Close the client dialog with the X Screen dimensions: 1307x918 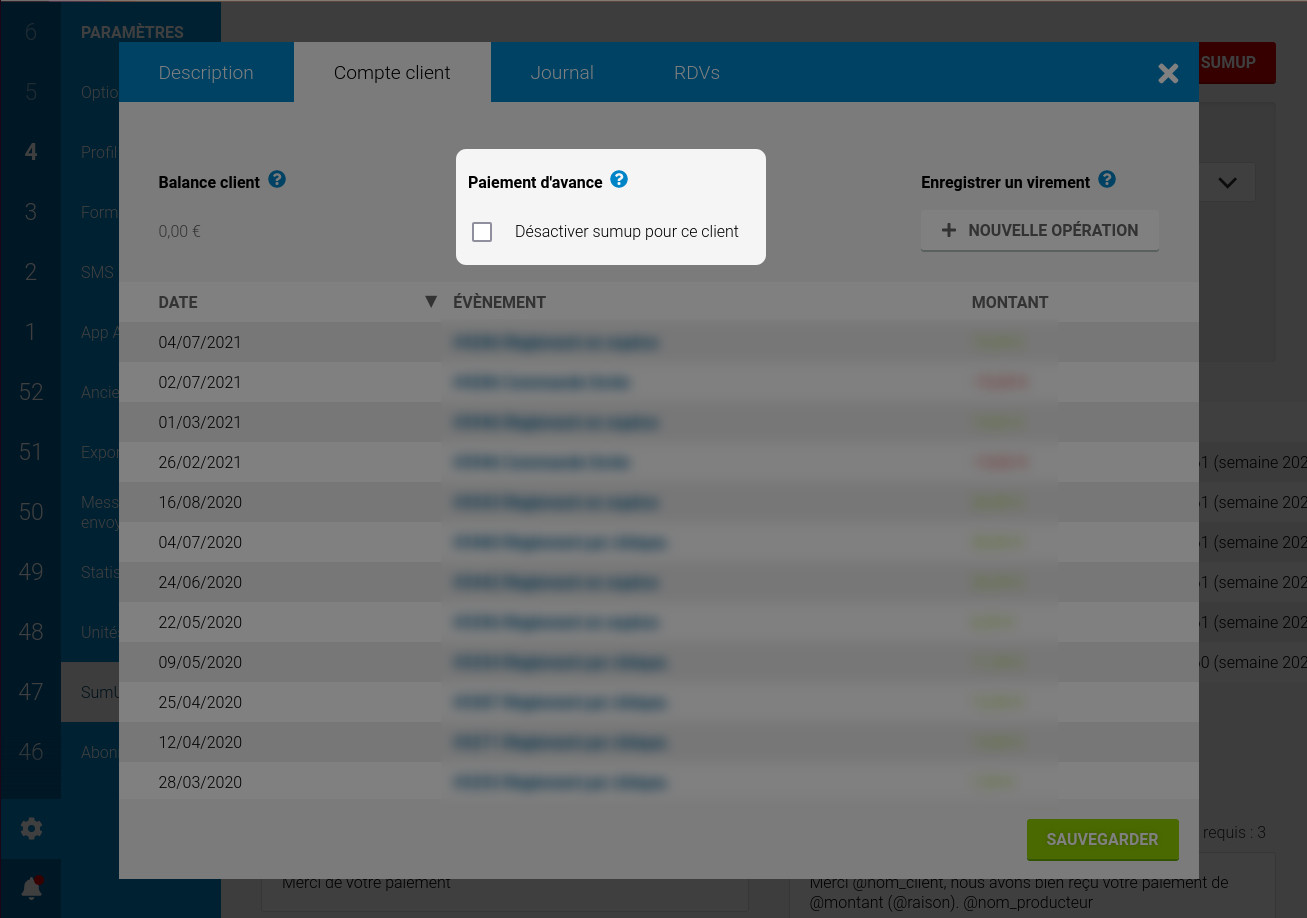1167,73
